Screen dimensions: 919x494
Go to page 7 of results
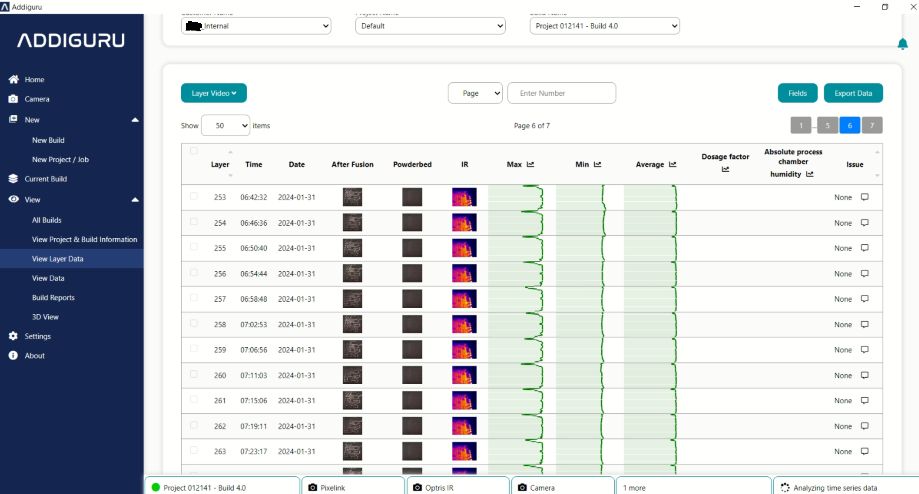[872, 126]
